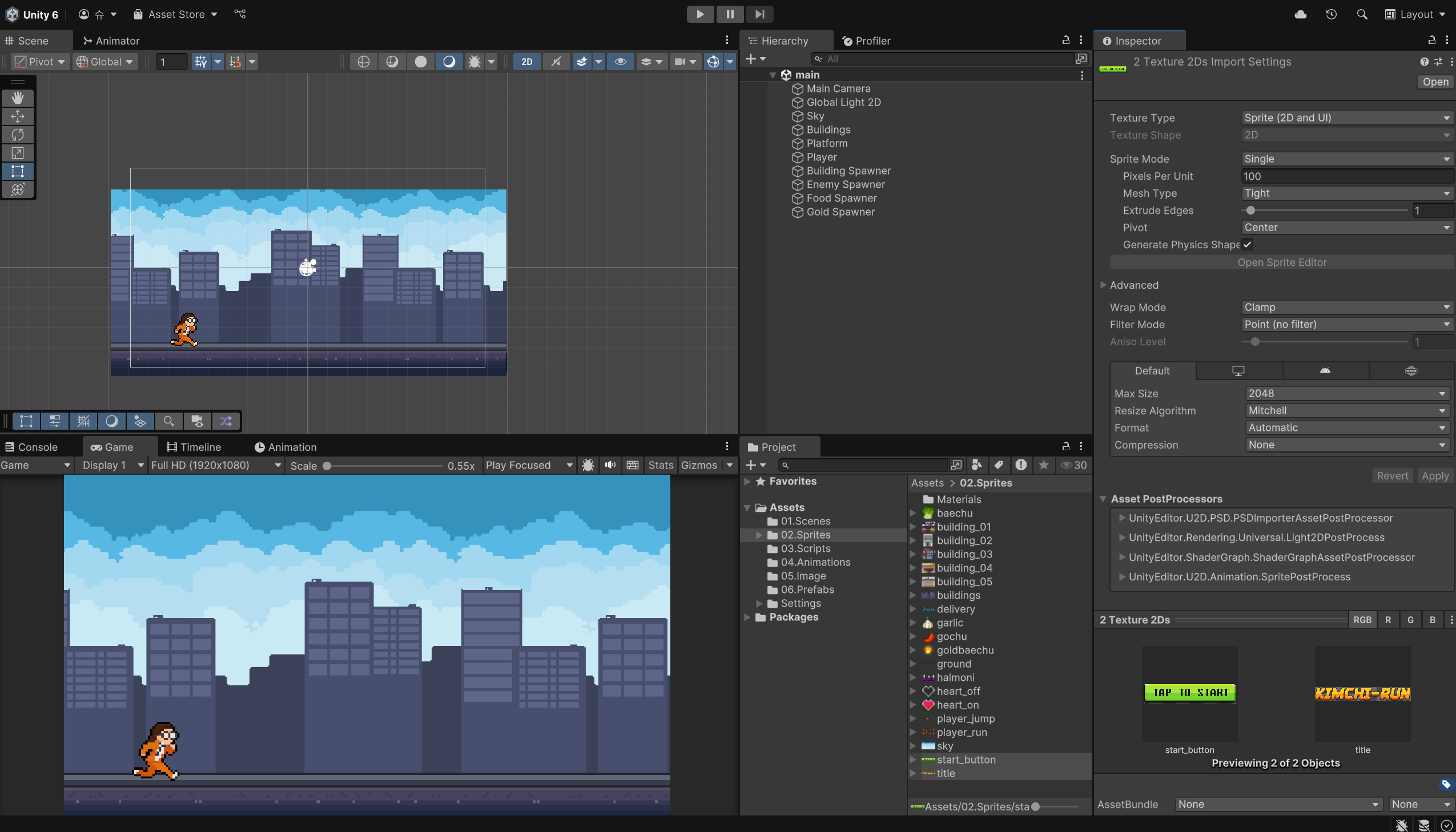Toggle Generate Physics Shape checkbox
The height and width of the screenshot is (832, 1456).
(x=1248, y=245)
